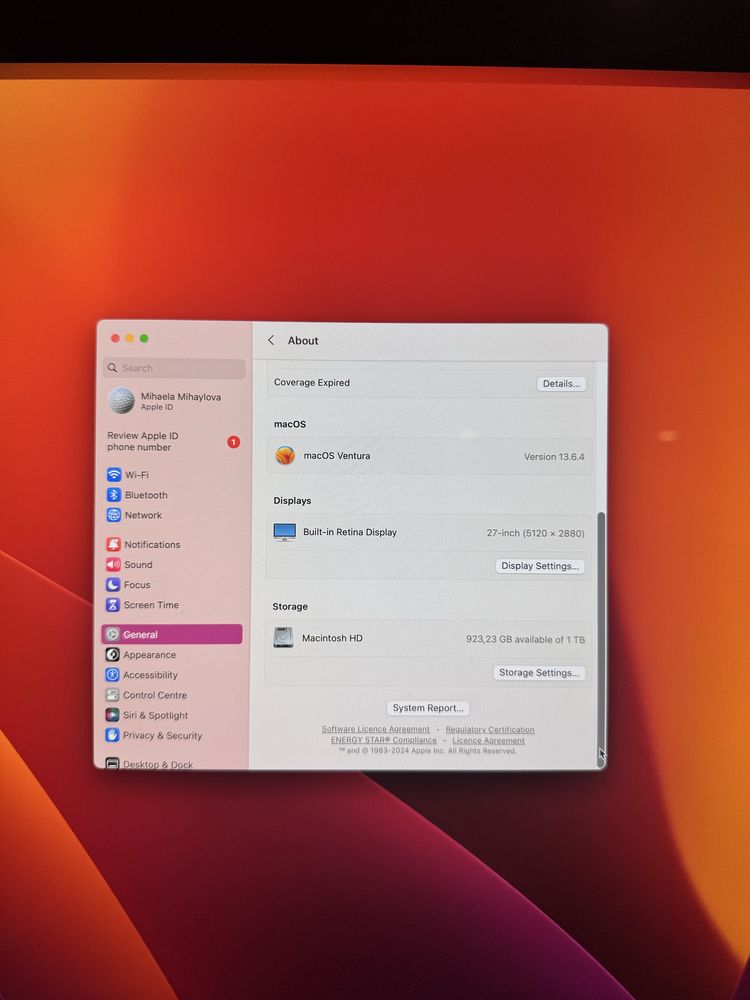
Task: Click the Macintosh HD drive icon
Action: click(x=283, y=637)
